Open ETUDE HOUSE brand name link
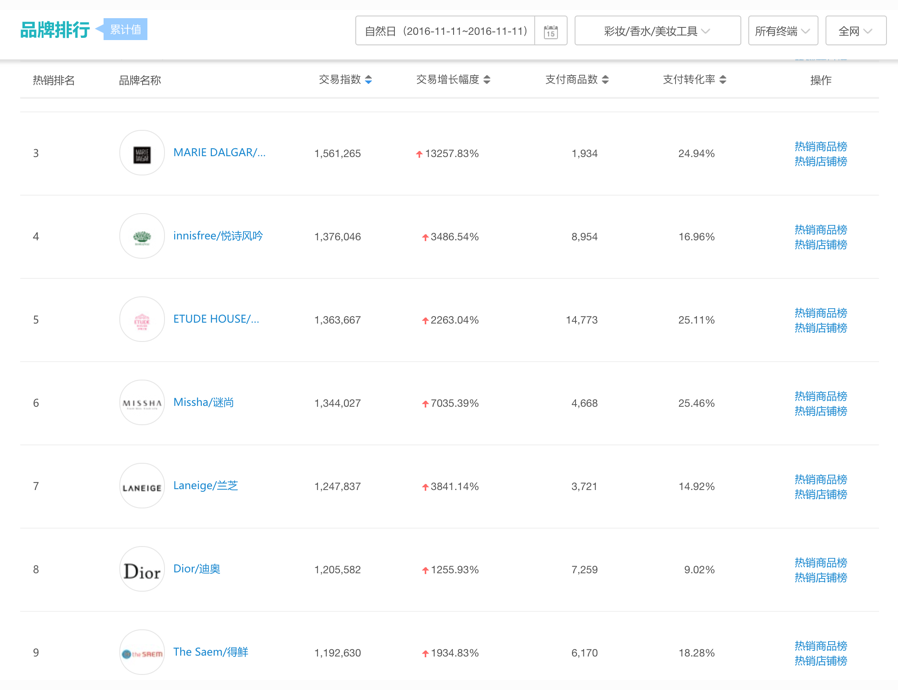Image resolution: width=898 pixels, height=690 pixels. [x=216, y=319]
